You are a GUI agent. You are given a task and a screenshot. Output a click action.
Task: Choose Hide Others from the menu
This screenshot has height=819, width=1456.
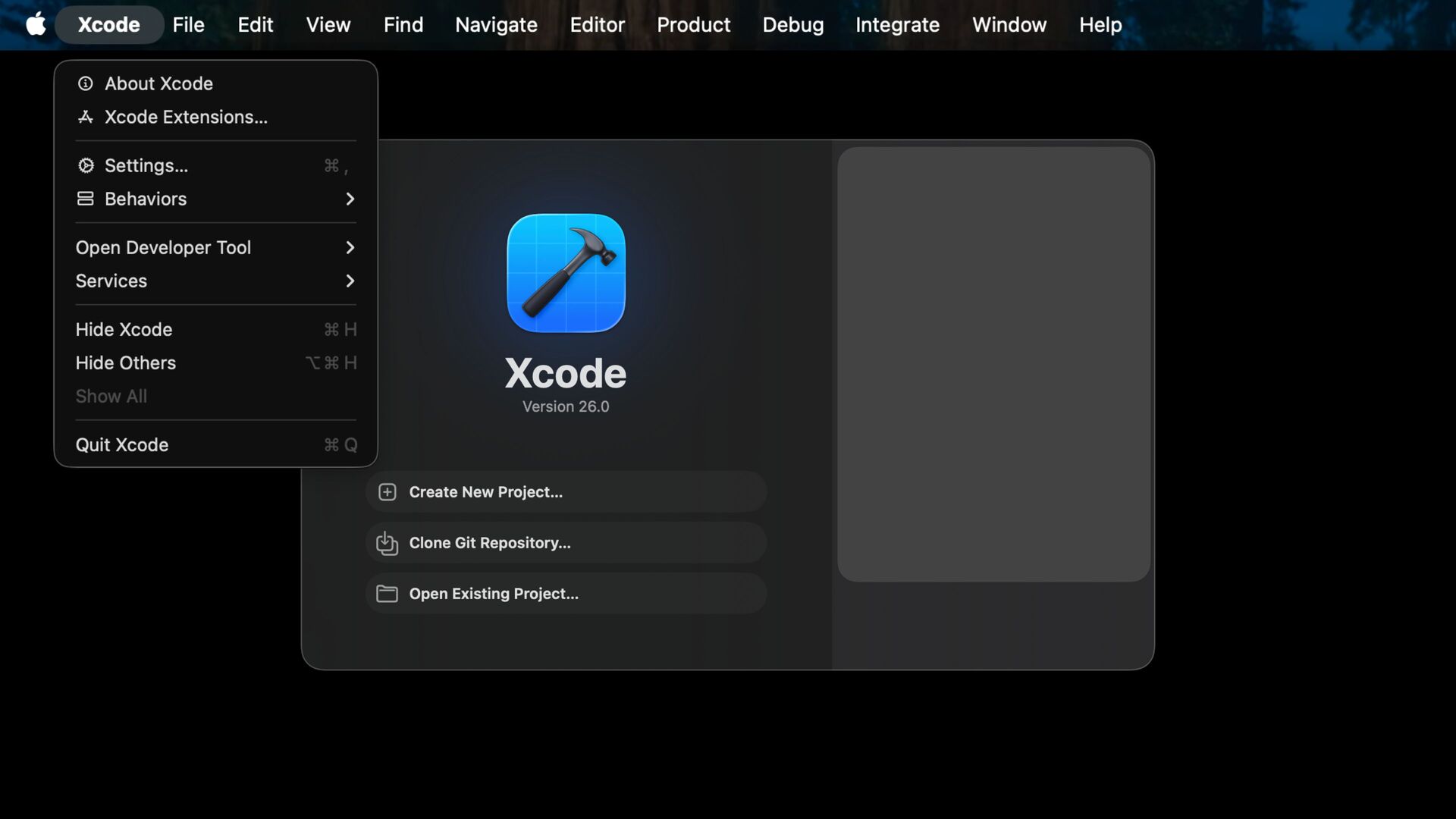pos(126,362)
